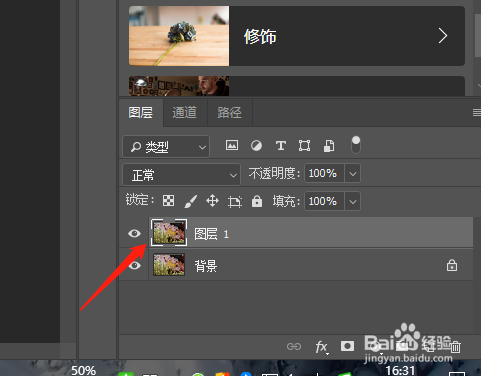Switch to the 图层 tab
481x376 pixels.
[x=141, y=113]
